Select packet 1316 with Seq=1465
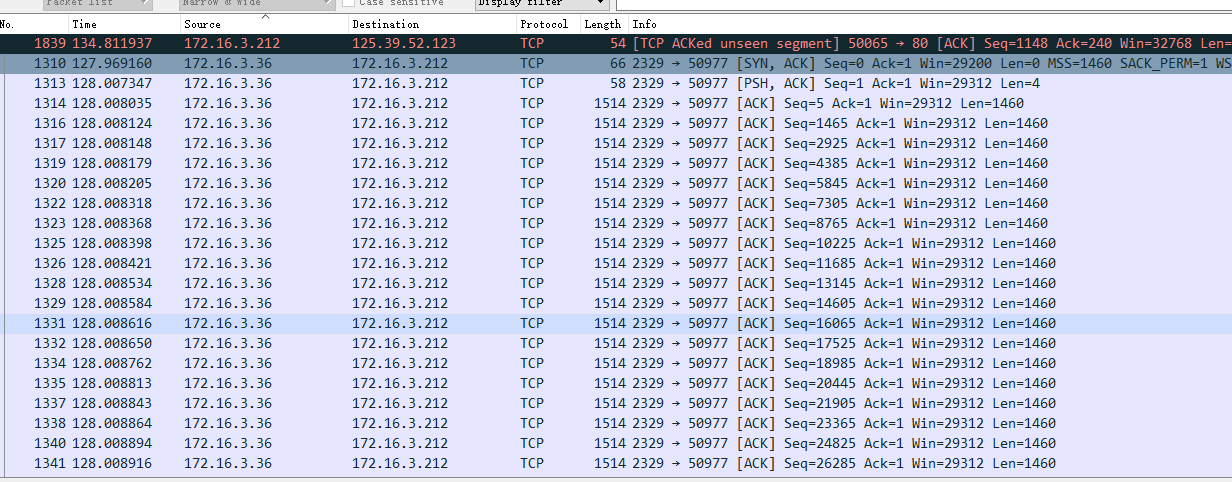The width and height of the screenshot is (1232, 482). (616, 123)
